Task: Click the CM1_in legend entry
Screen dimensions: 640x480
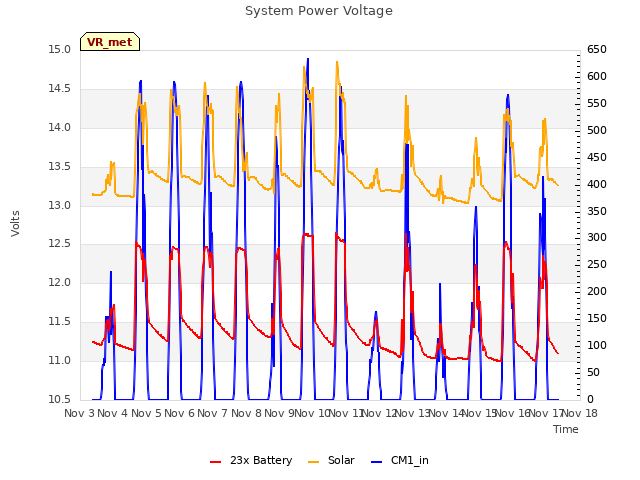Action: click(x=400, y=460)
